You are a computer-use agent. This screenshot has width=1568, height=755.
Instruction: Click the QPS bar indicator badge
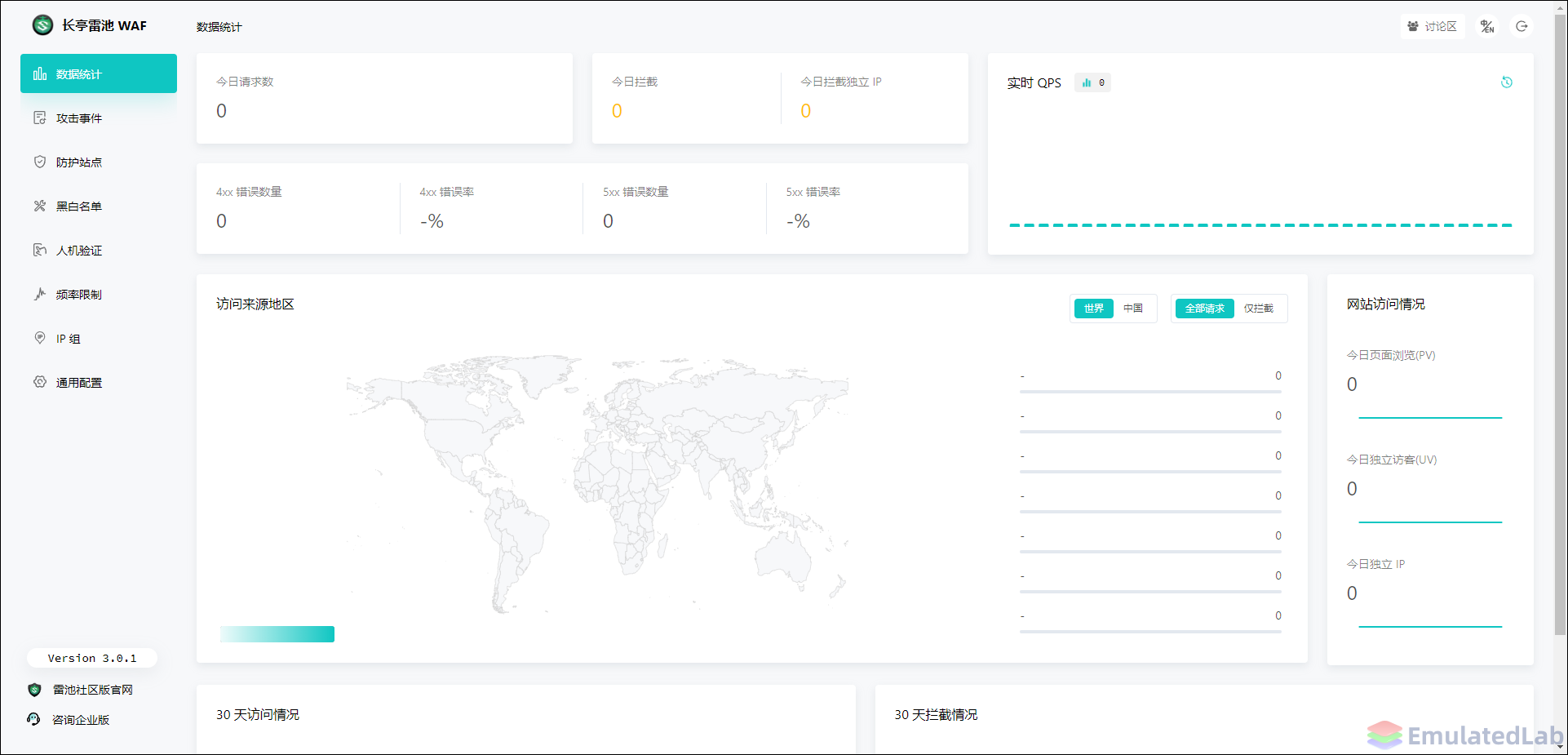(1092, 82)
